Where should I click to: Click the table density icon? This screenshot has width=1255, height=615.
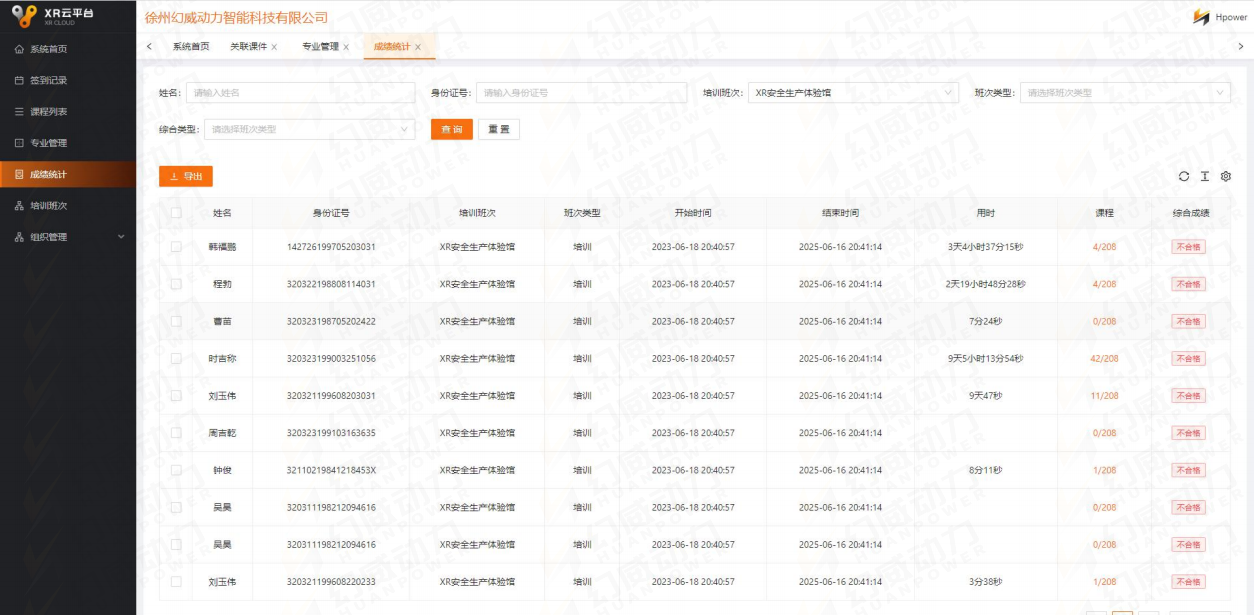click(1205, 176)
